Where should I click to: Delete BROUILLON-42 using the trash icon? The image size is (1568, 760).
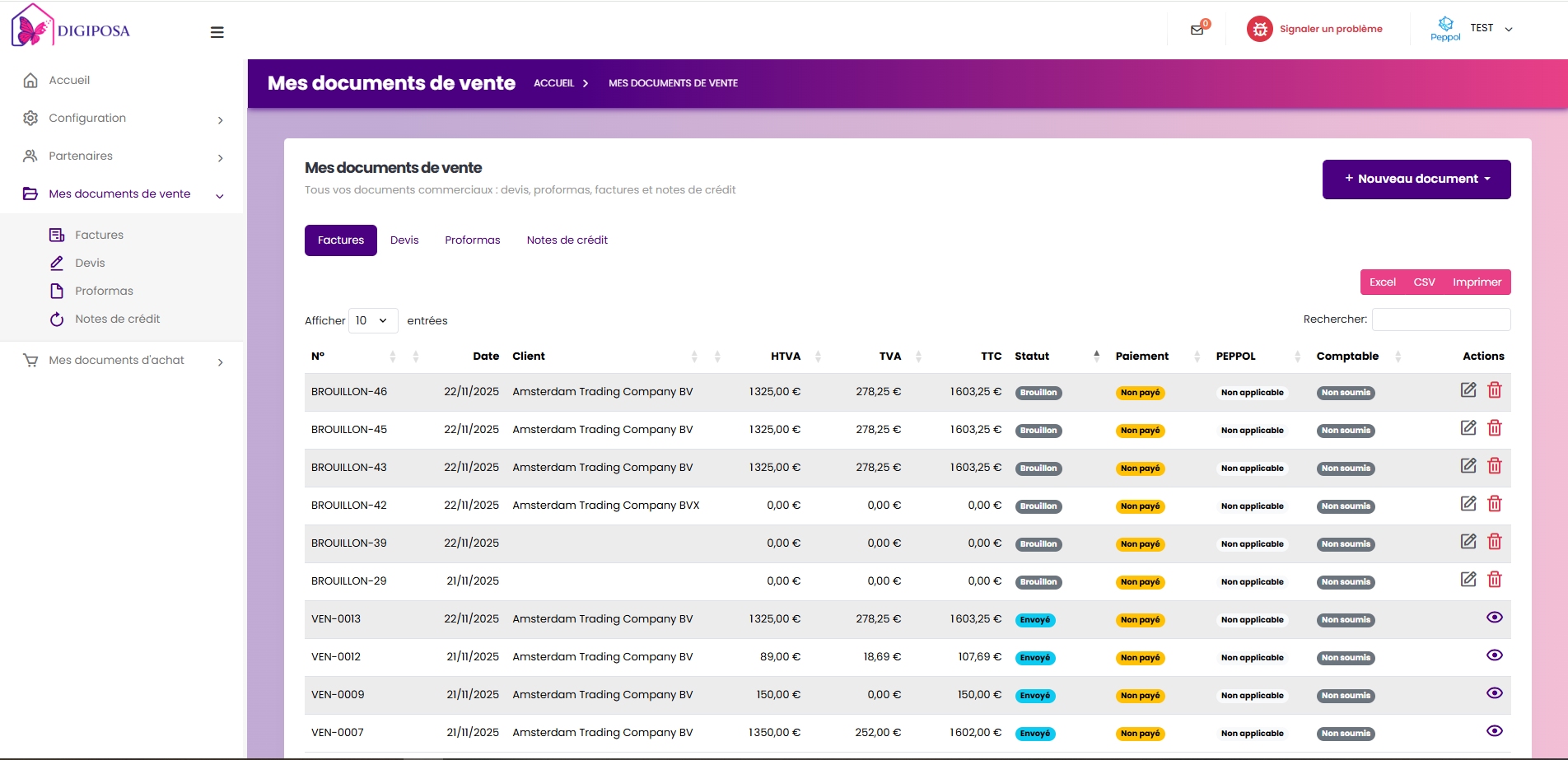click(1495, 503)
